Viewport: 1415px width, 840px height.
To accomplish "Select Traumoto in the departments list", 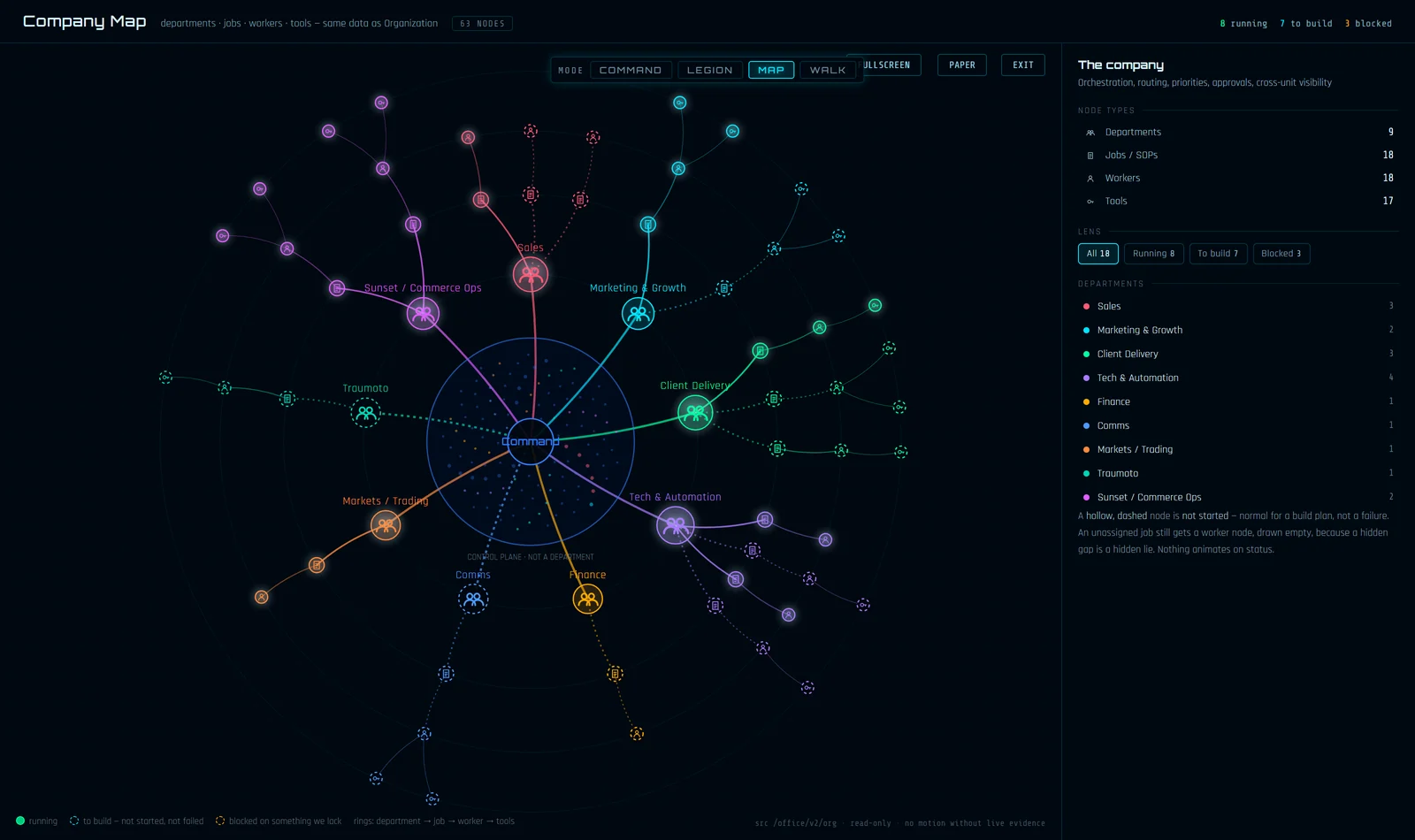I will pos(1238,473).
